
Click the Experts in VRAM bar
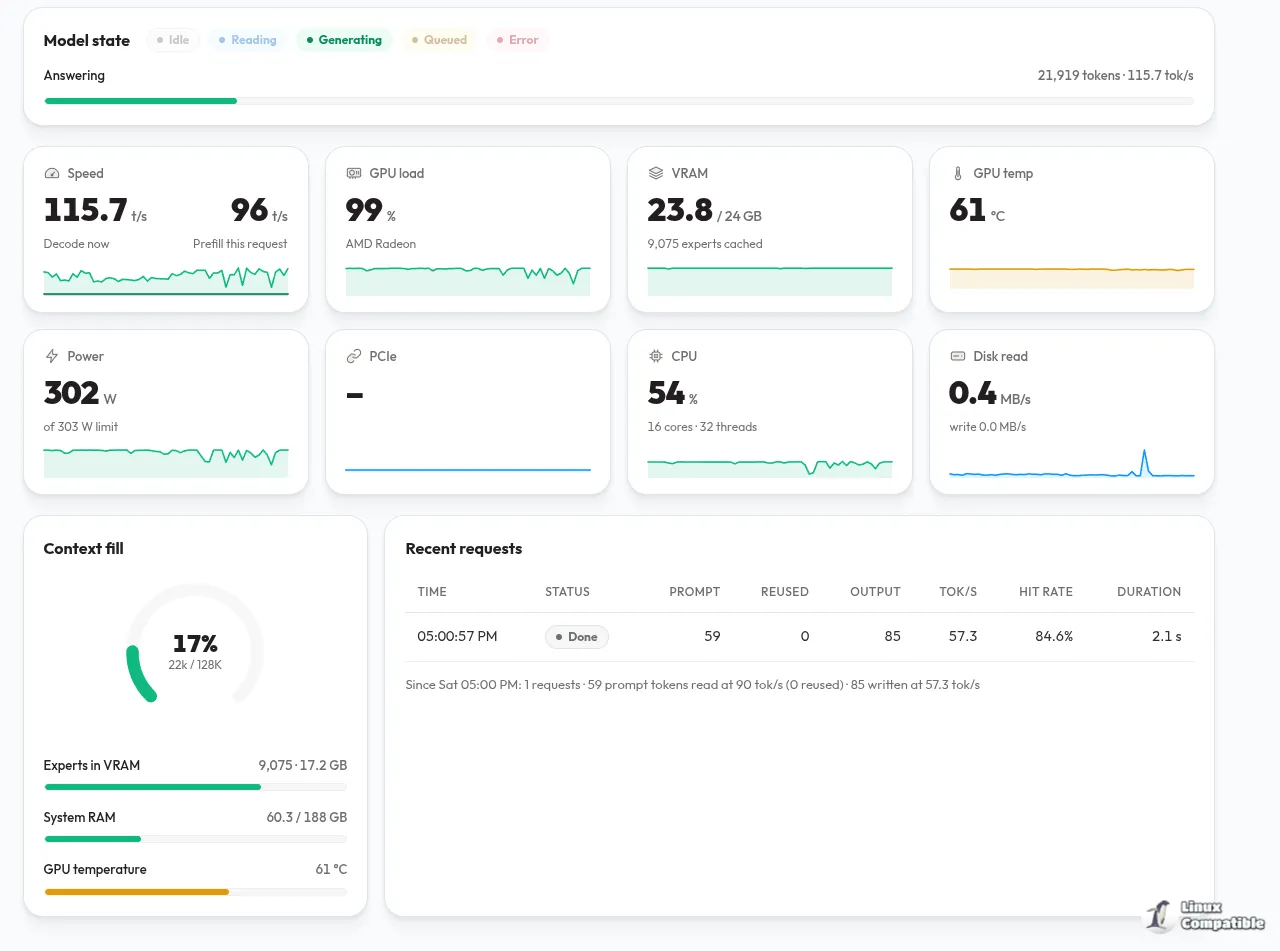coord(195,787)
